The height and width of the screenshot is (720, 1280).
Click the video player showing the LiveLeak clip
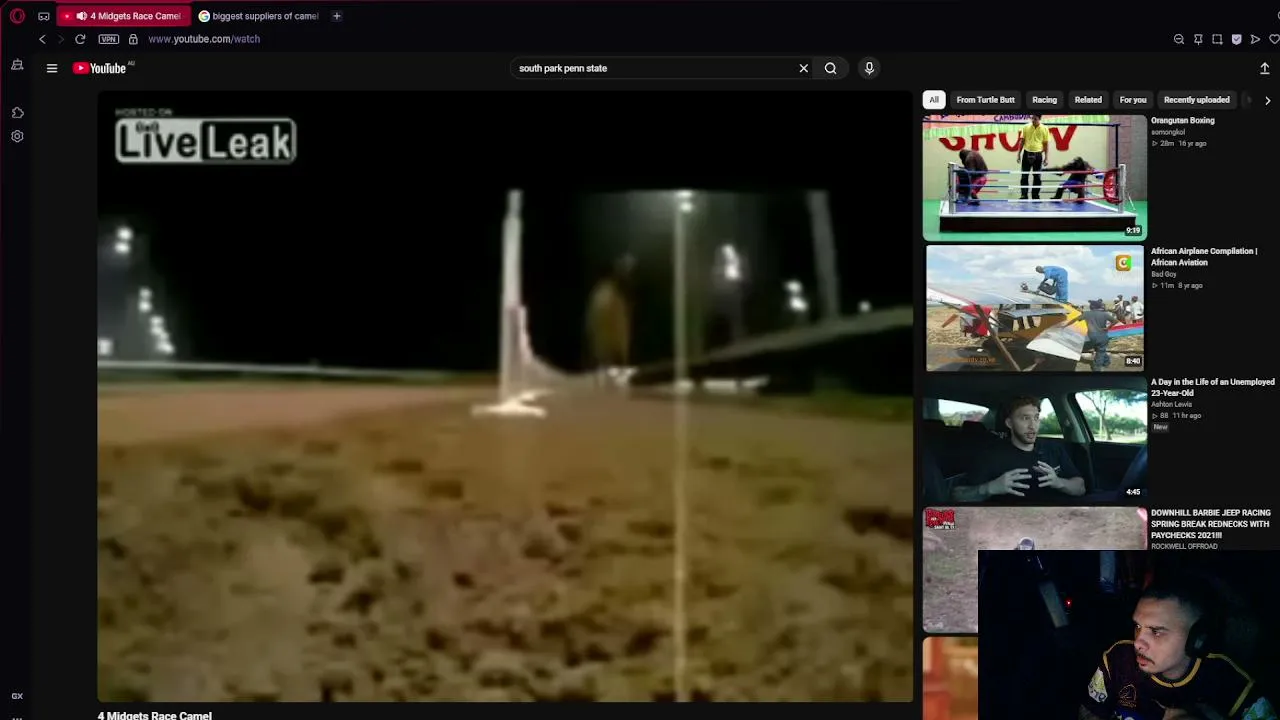pyautogui.click(x=505, y=397)
